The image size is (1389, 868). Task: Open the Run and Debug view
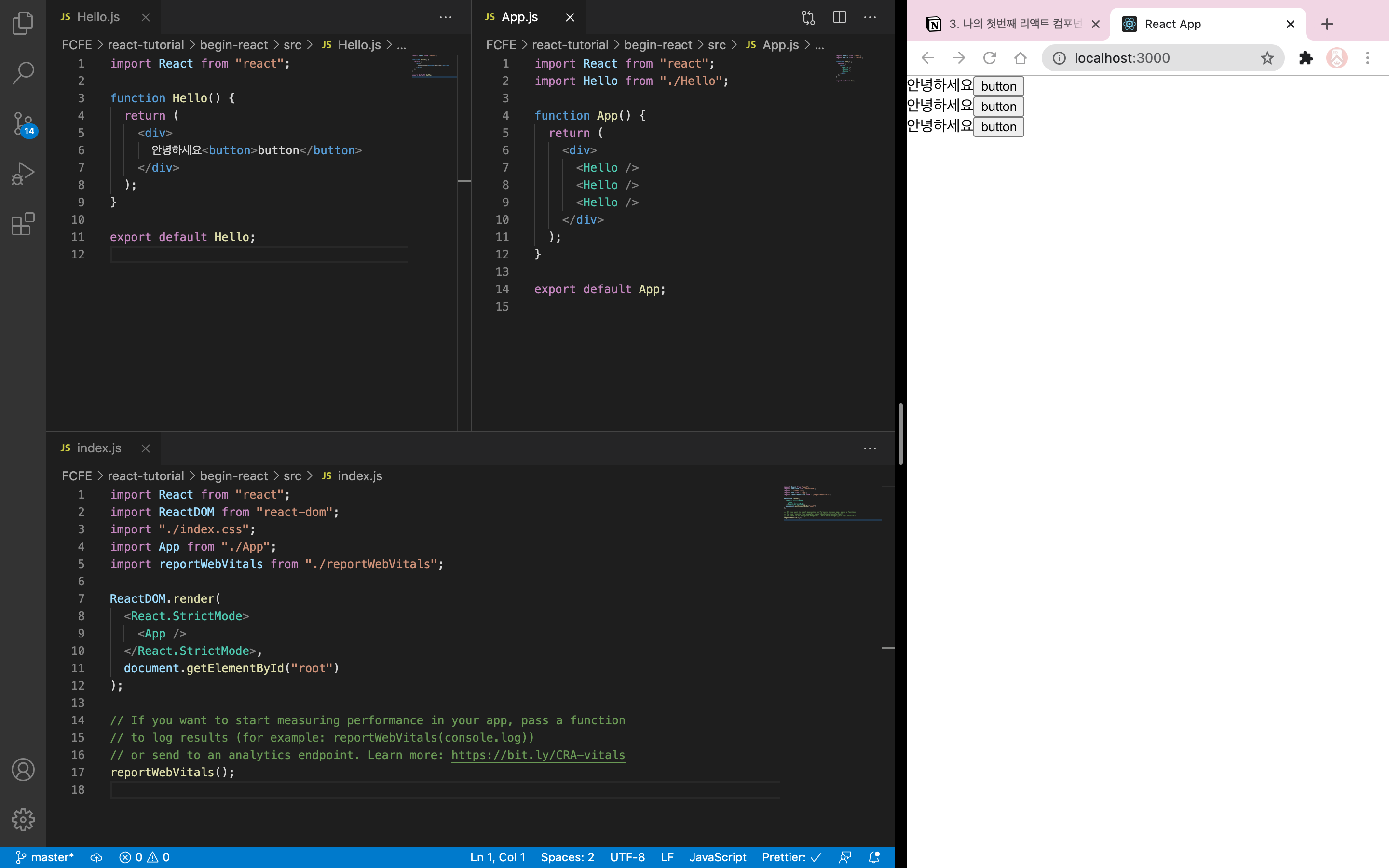(x=23, y=174)
